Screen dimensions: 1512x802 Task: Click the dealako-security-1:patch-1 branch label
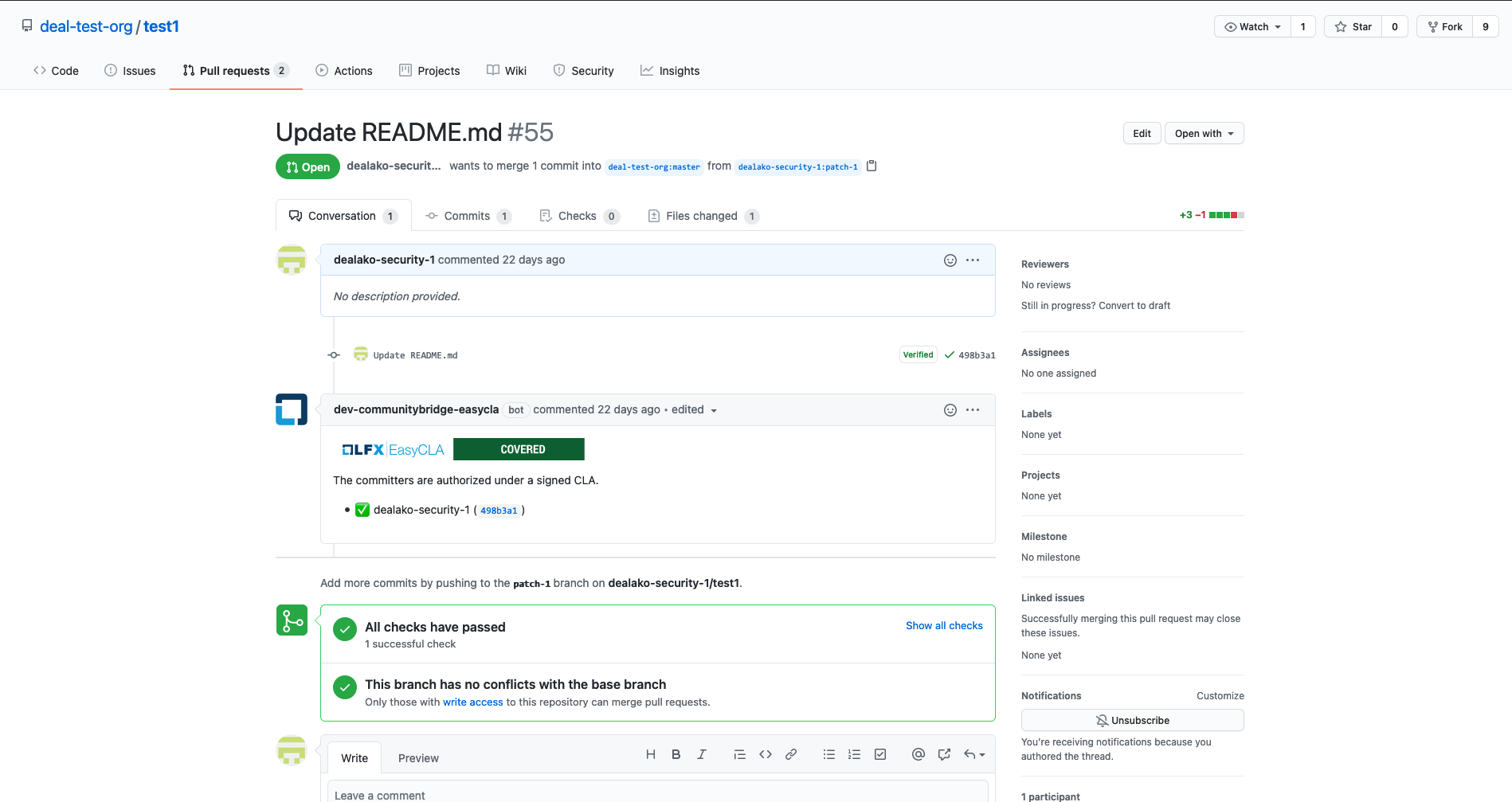point(797,166)
